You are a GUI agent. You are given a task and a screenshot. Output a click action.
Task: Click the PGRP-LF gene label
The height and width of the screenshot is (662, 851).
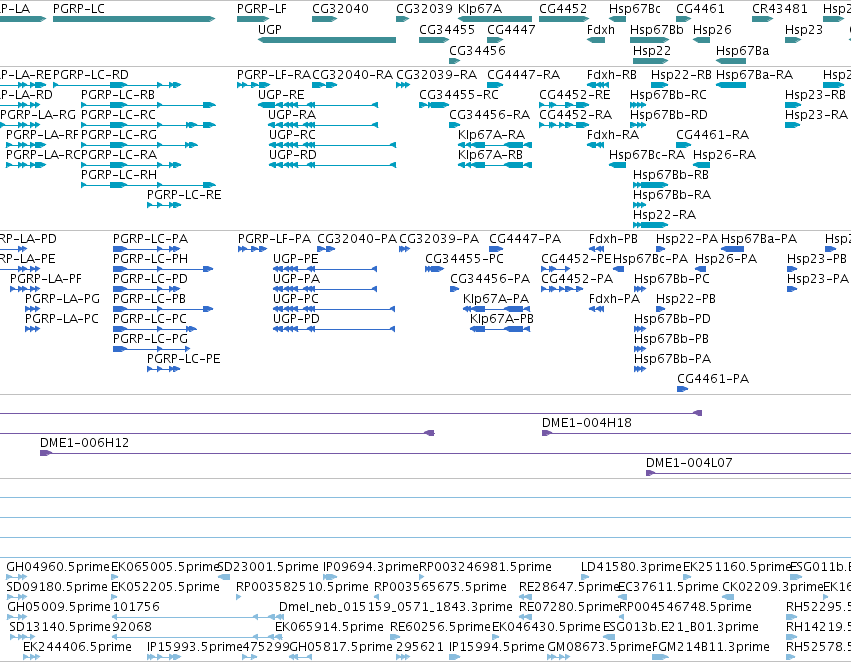click(262, 9)
